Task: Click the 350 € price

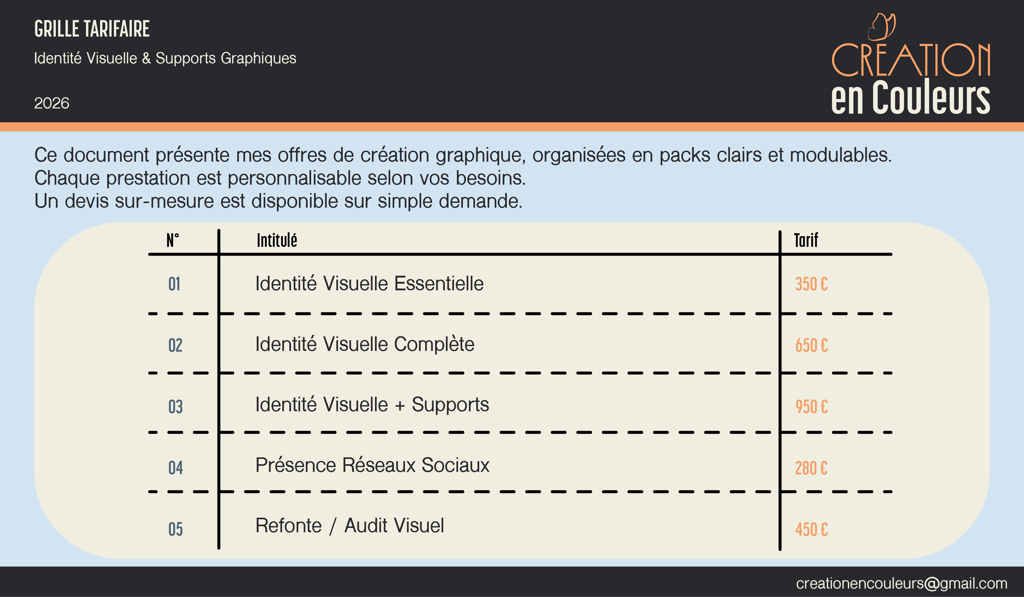Action: 811,285
